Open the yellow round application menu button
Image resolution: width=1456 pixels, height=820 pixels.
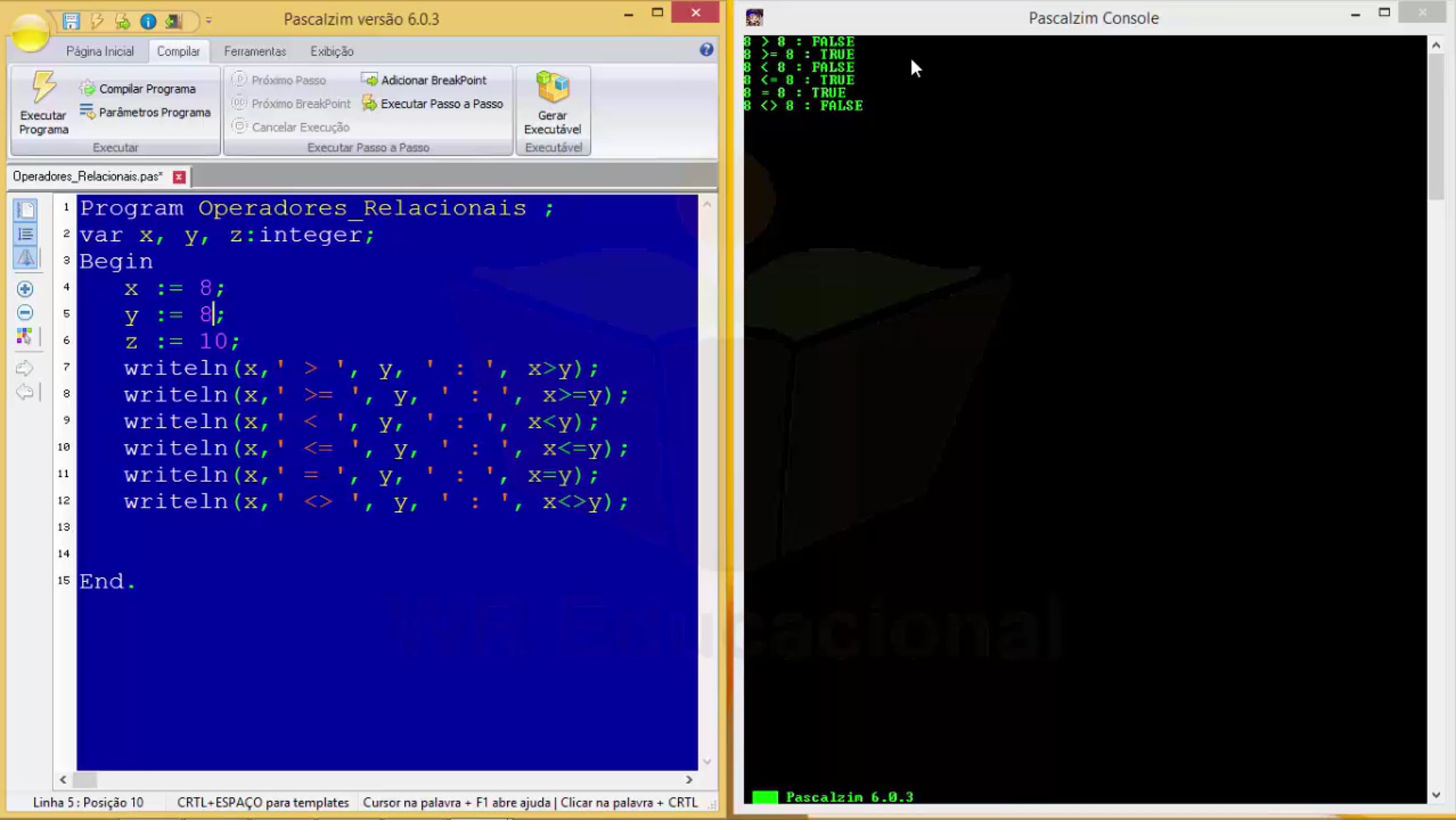pyautogui.click(x=29, y=33)
